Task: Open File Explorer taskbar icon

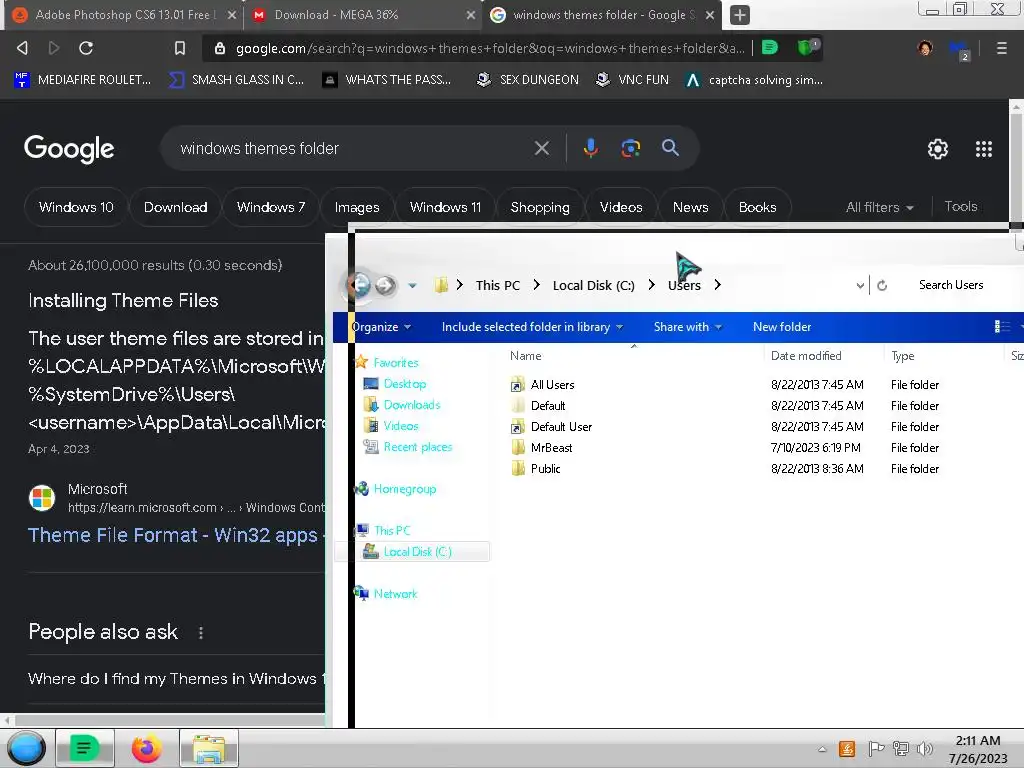Action: [209, 748]
